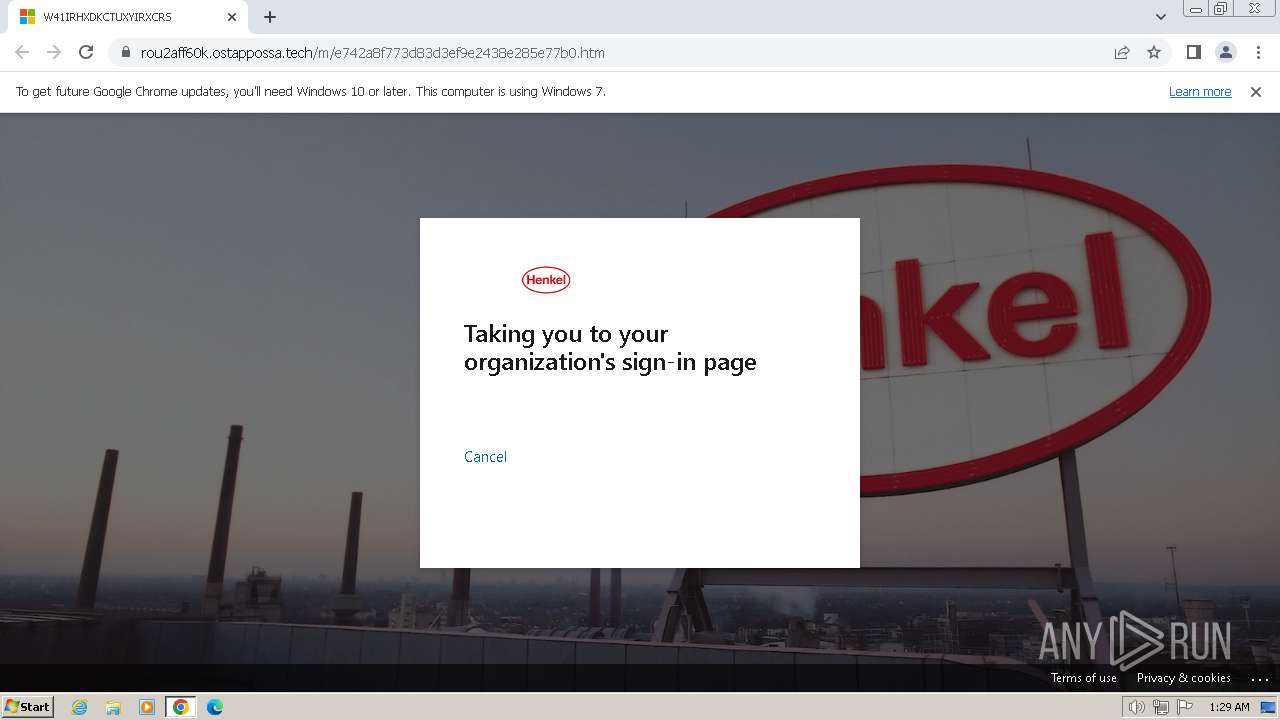Expand the tab search dropdown arrow

point(1160,17)
